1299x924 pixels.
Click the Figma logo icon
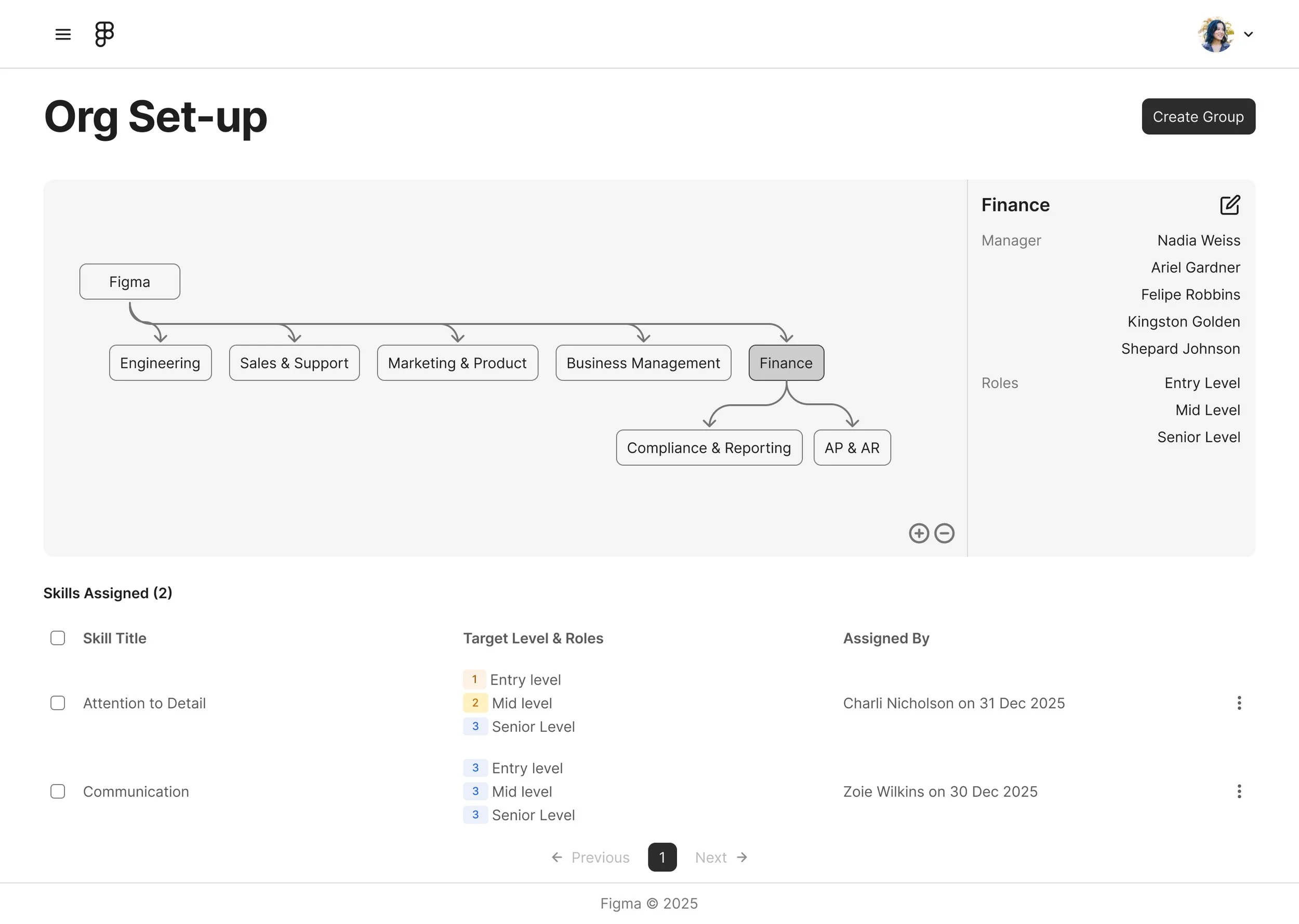(104, 34)
